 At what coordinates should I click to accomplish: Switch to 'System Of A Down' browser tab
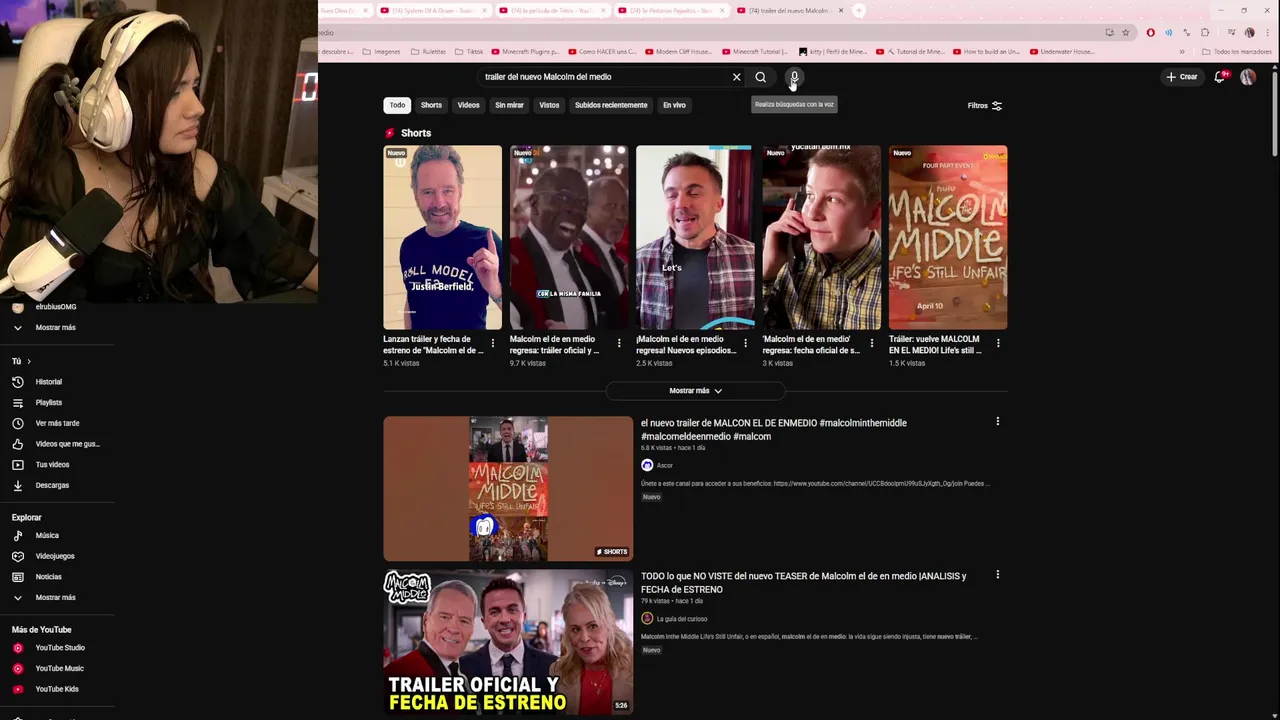432,10
